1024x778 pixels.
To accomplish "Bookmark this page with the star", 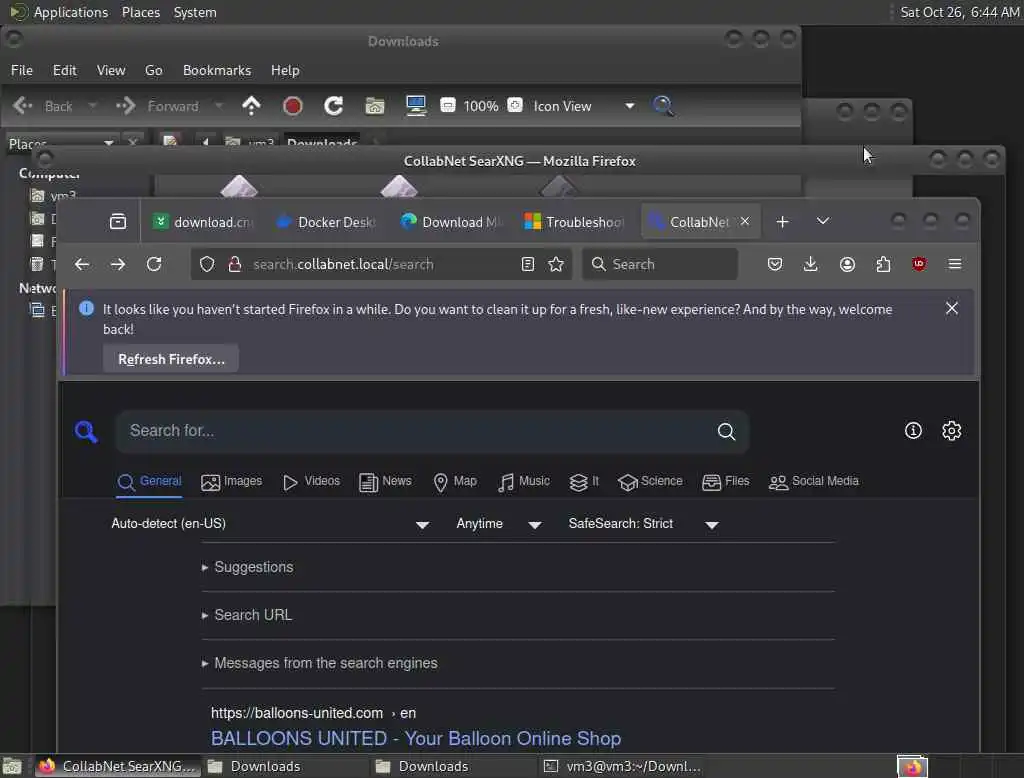I will (x=556, y=264).
